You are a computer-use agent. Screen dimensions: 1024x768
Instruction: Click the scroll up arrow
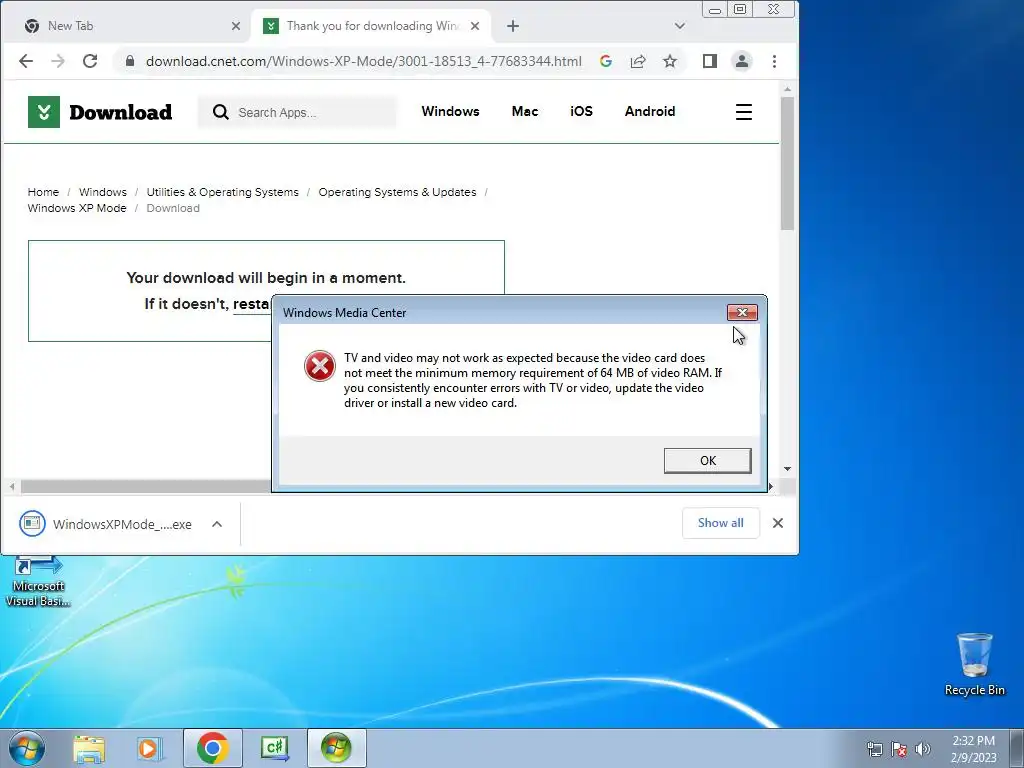pos(787,89)
